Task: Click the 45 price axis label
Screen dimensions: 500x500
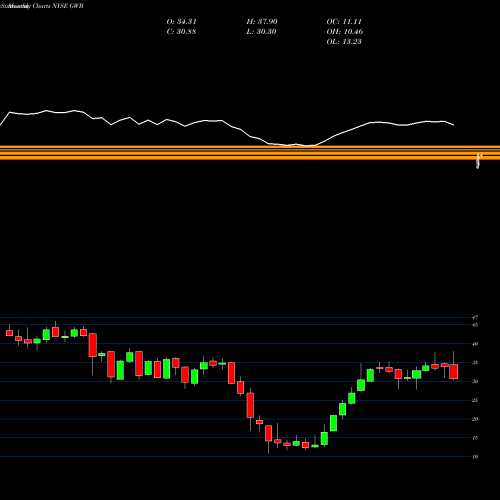Action: tap(475, 325)
